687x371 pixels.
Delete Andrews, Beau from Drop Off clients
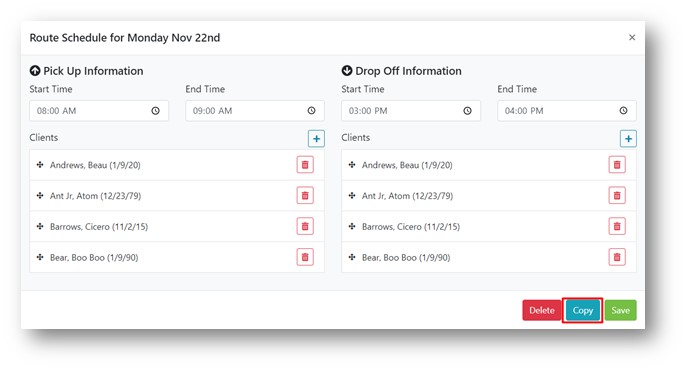617,165
